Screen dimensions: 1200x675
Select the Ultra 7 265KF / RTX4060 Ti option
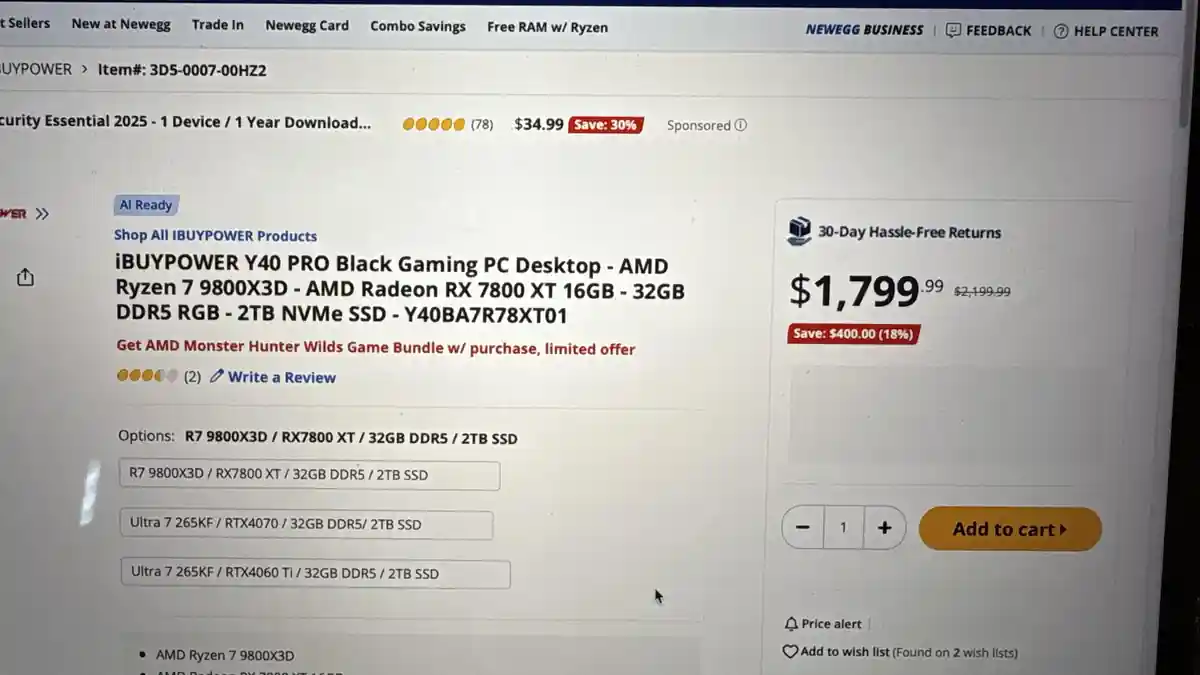[315, 574]
